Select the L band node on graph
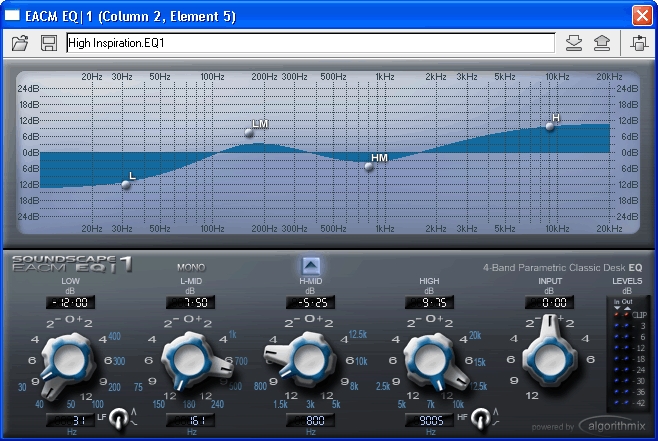This screenshot has height=441, width=658. click(x=126, y=184)
